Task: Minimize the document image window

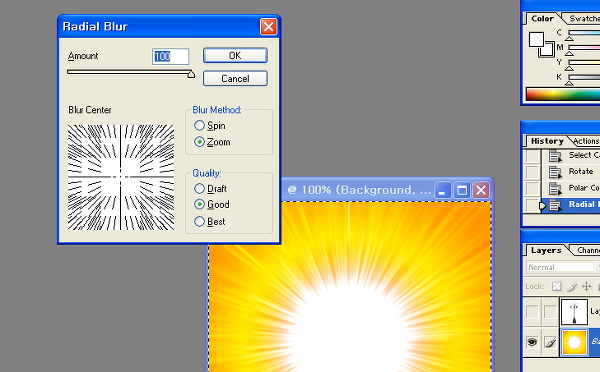Action: click(442, 190)
